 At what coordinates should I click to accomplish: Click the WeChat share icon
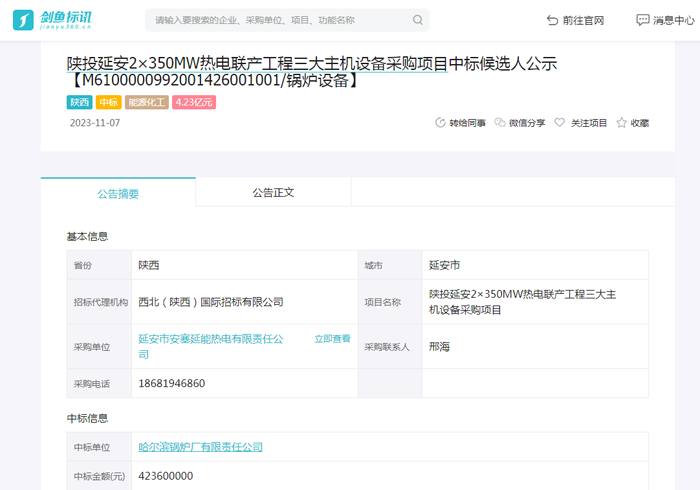coord(500,123)
